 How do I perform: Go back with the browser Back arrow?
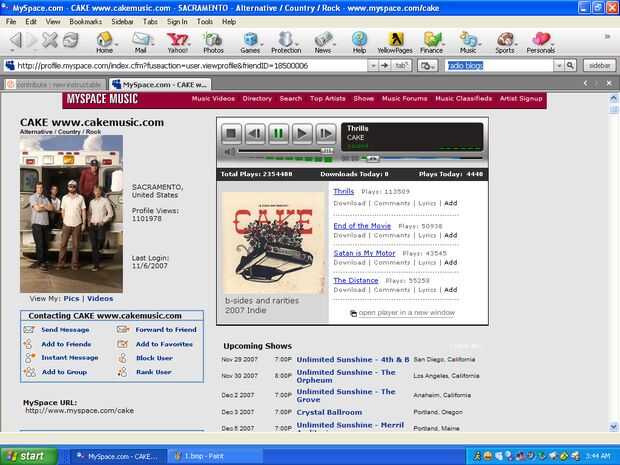(x=16, y=40)
